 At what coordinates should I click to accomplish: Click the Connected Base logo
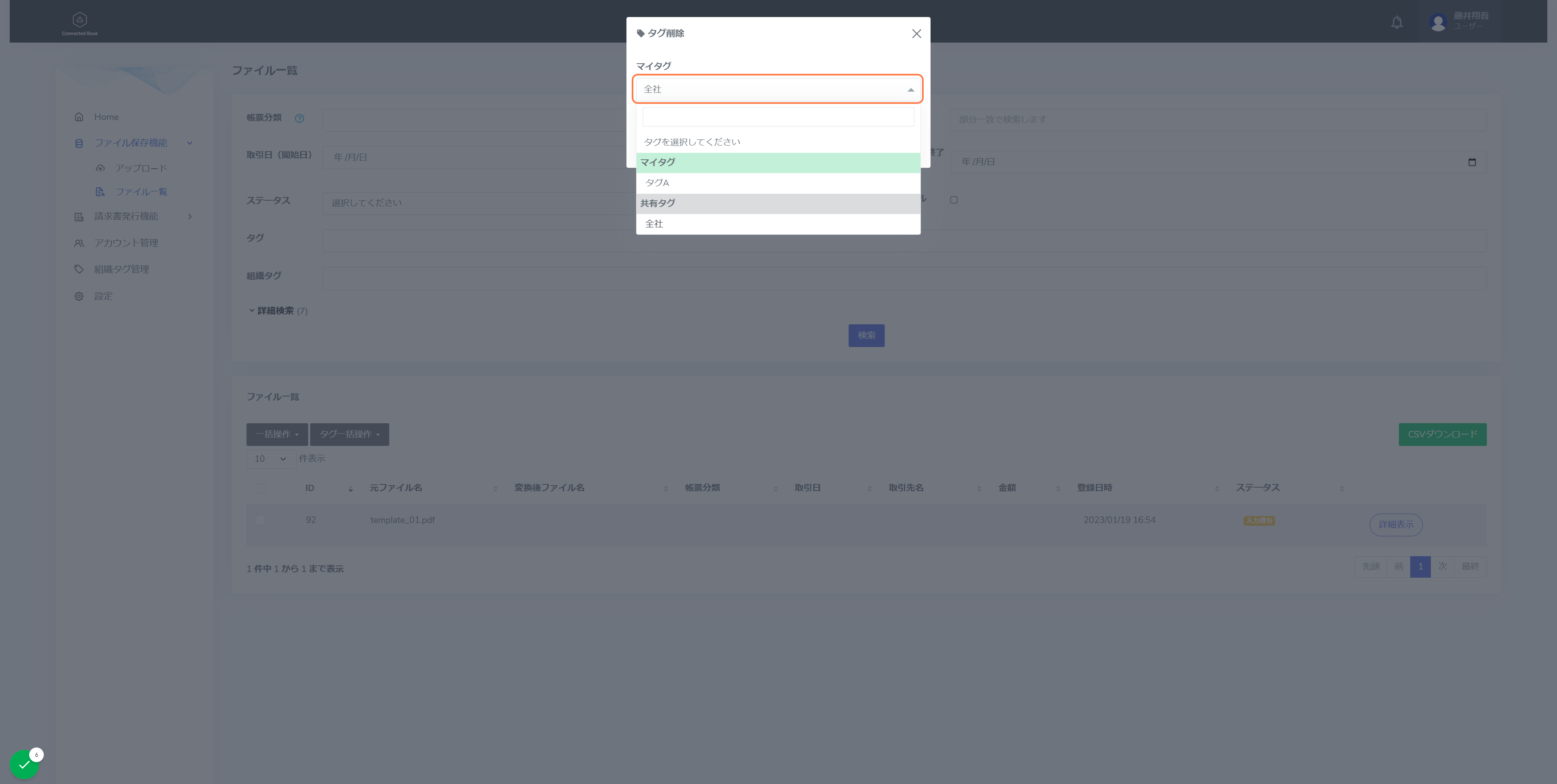[x=79, y=24]
